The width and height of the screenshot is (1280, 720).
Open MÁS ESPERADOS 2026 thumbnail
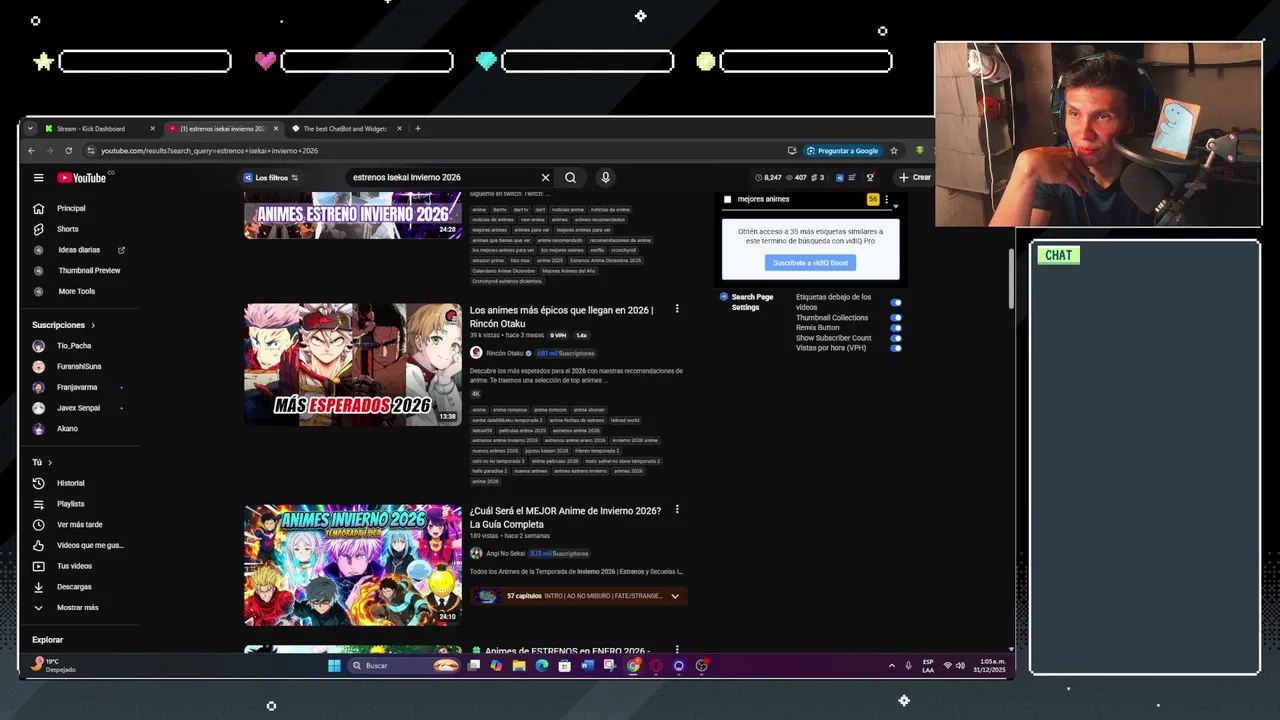[353, 364]
